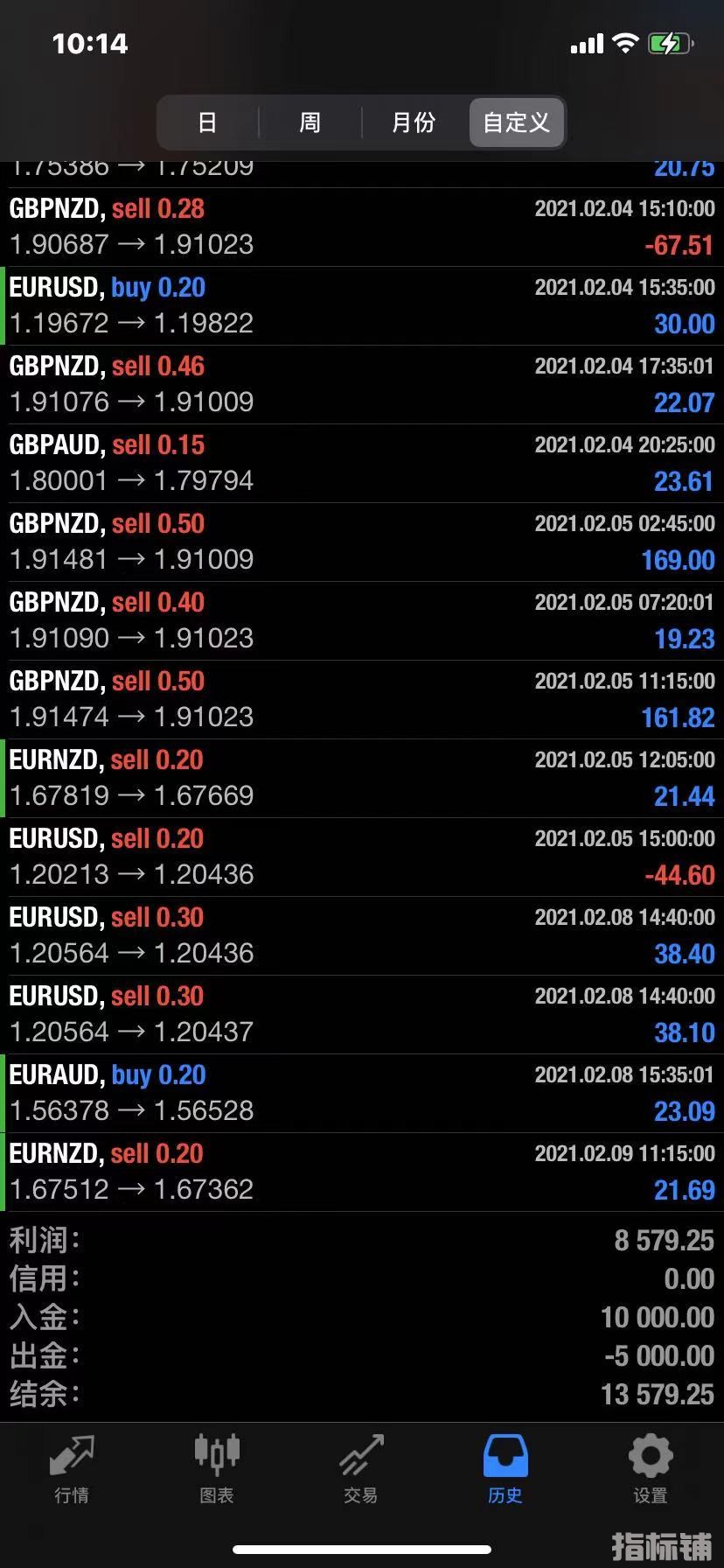Open GBPAUD sell 0.15 trade row
The image size is (724, 1568).
click(x=362, y=464)
